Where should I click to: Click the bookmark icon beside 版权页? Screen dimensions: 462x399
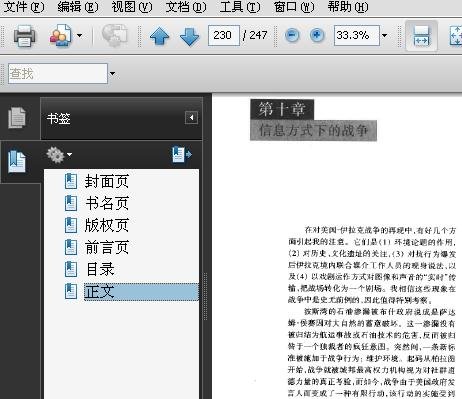(71, 225)
